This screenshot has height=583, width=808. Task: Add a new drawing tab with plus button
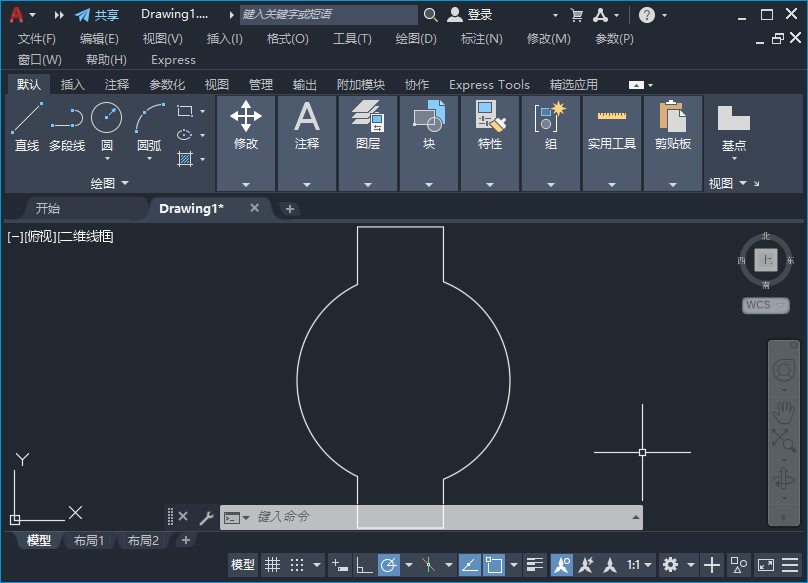[290, 209]
